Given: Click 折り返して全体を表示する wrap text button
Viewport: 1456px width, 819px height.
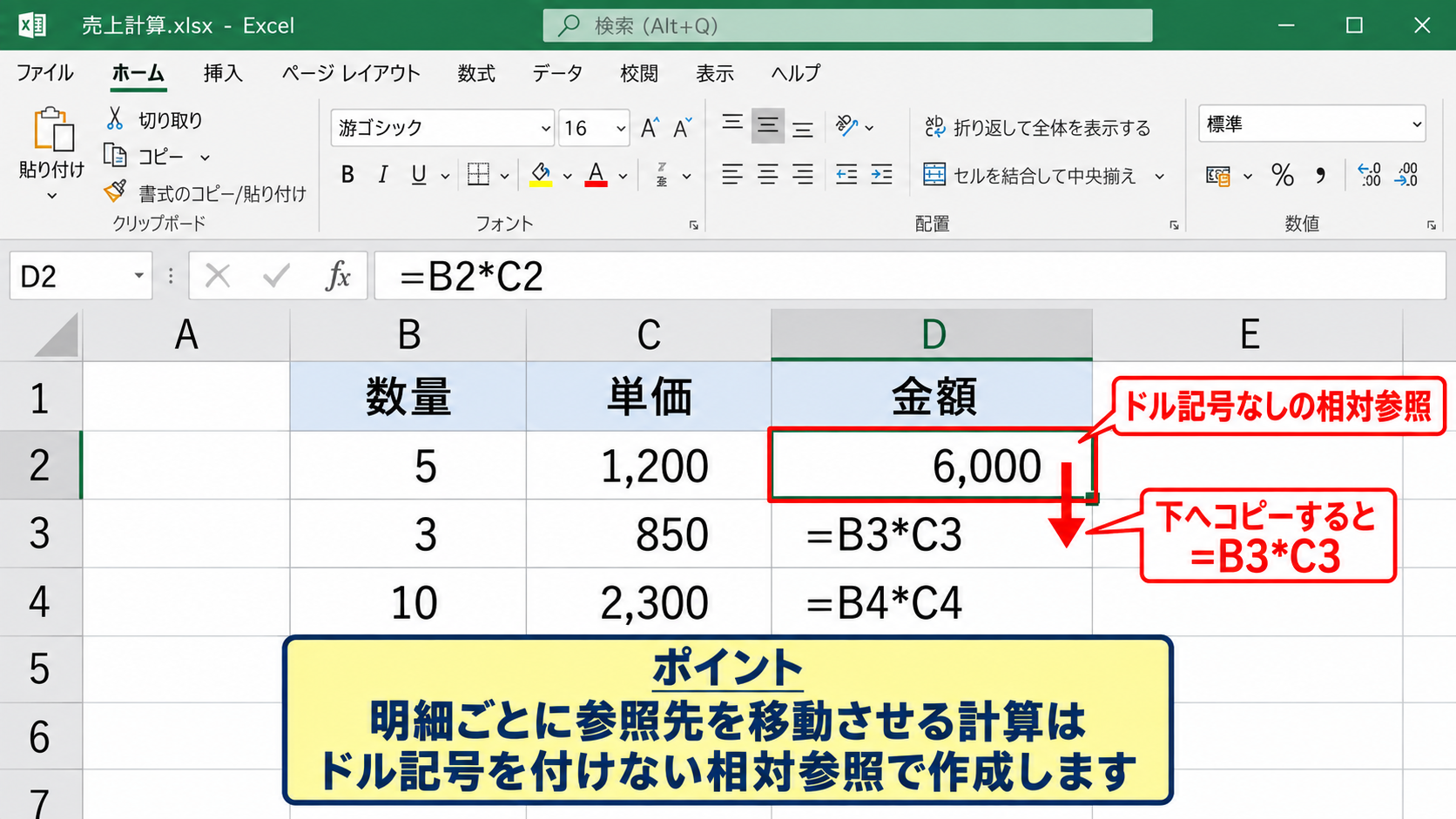Looking at the screenshot, I should 1037,128.
